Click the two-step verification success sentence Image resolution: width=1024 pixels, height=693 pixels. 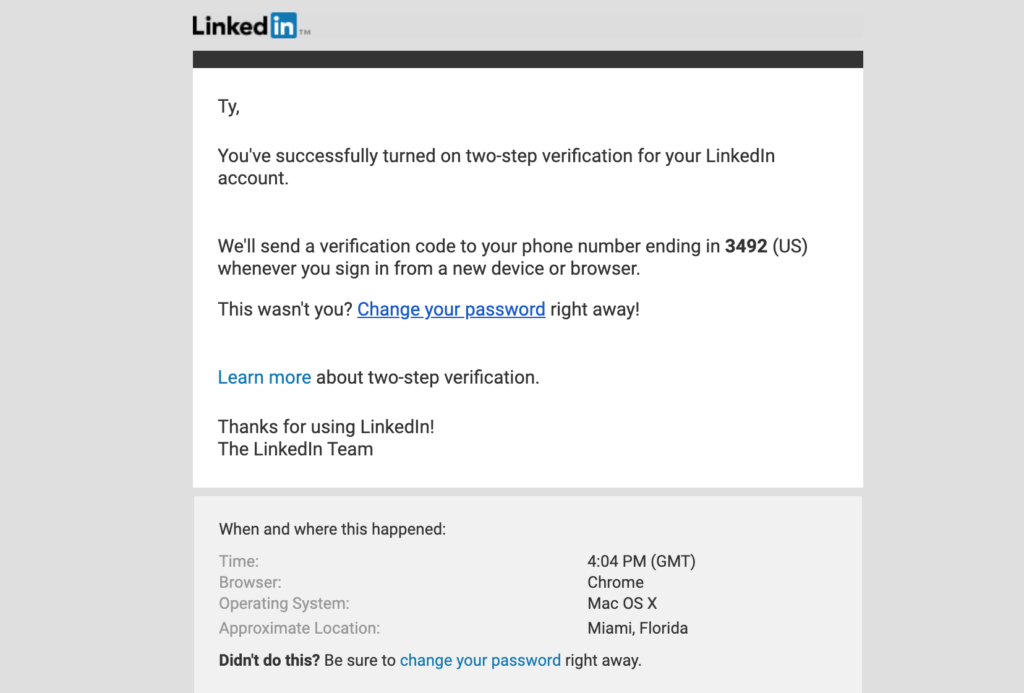pyautogui.click(x=496, y=167)
